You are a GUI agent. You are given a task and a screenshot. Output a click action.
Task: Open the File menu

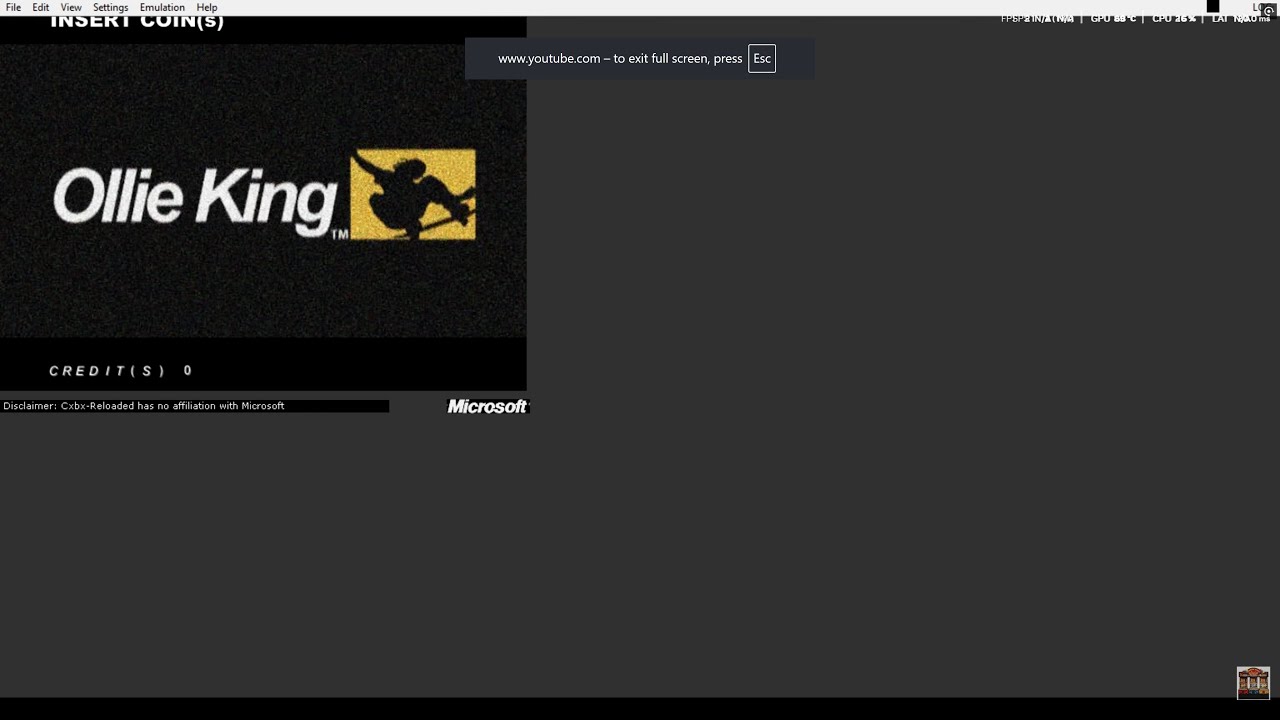[13, 7]
